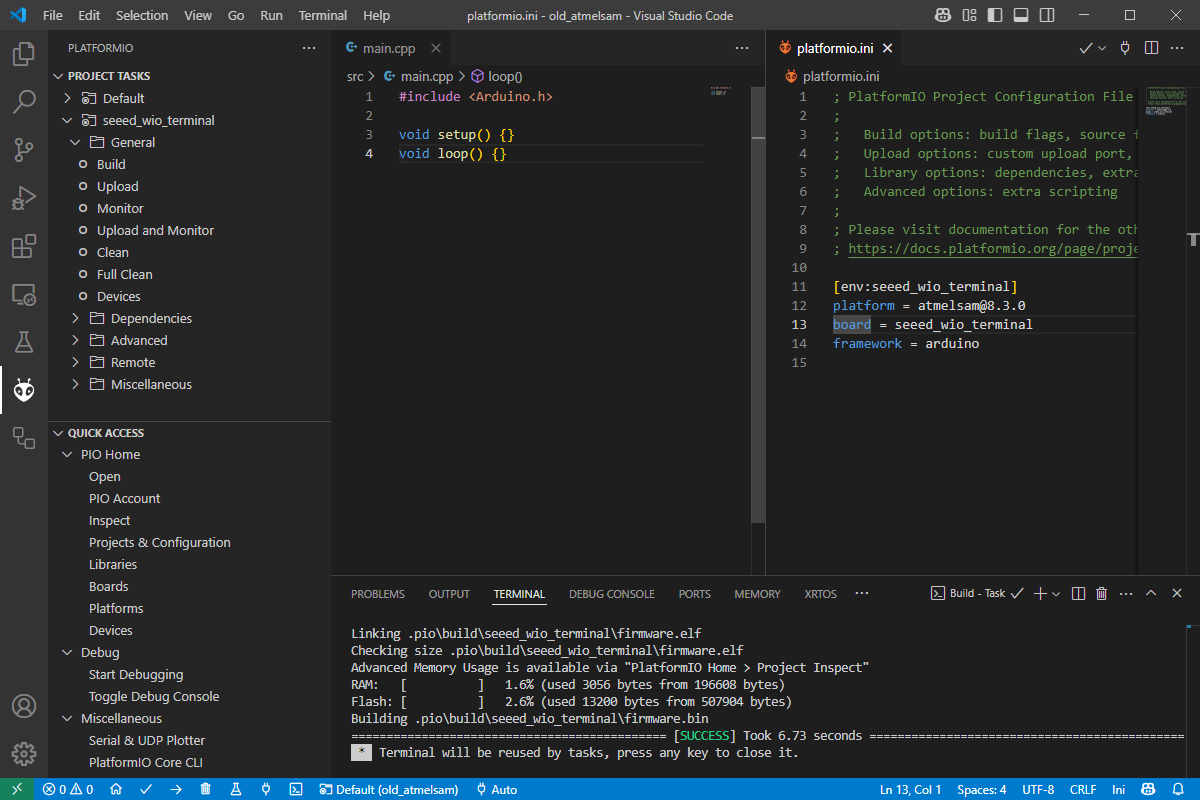The height and width of the screenshot is (800, 1200).
Task: Open the File menu
Action: coord(53,15)
